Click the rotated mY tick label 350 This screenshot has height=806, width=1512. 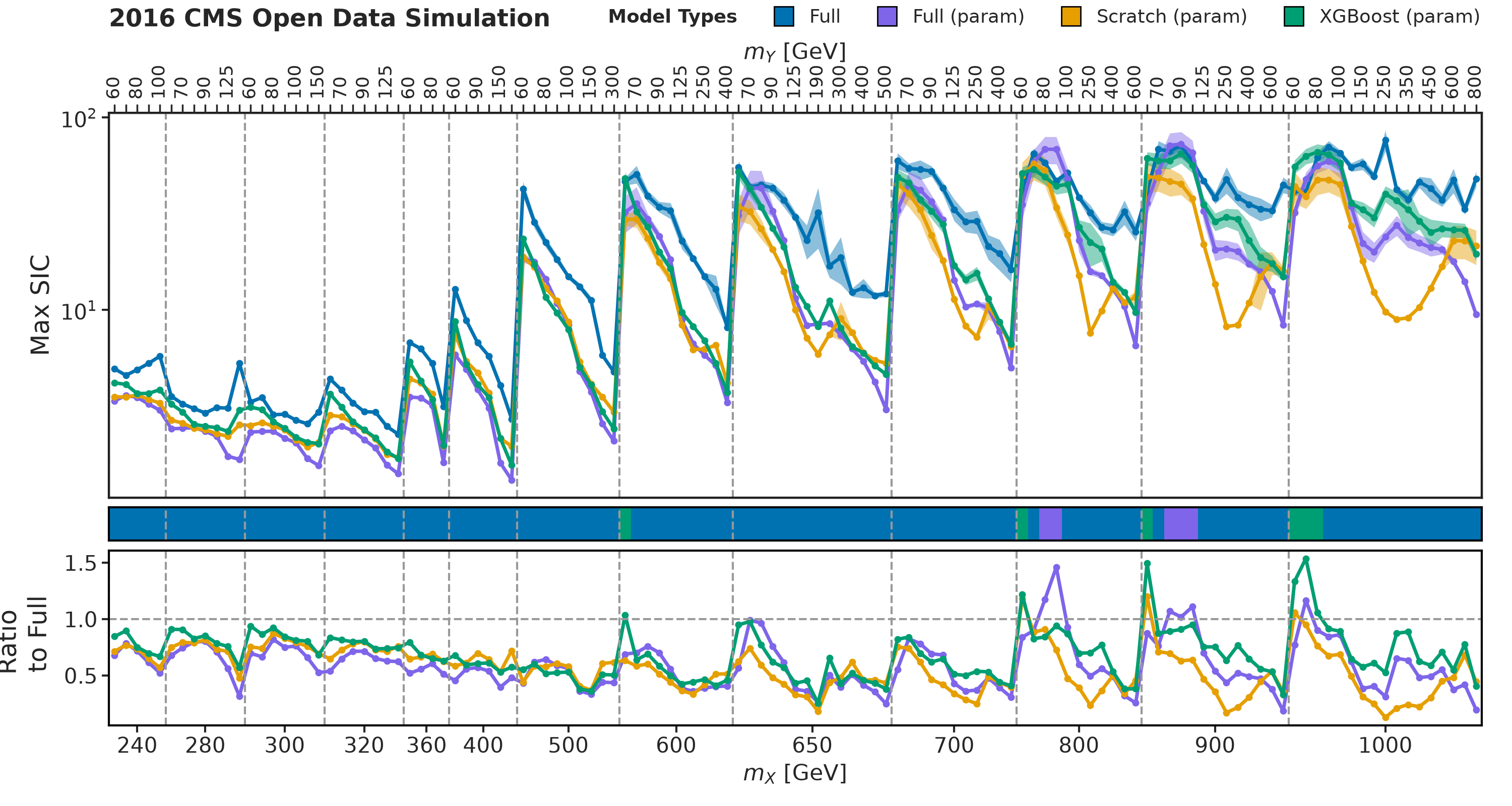[x=1406, y=82]
